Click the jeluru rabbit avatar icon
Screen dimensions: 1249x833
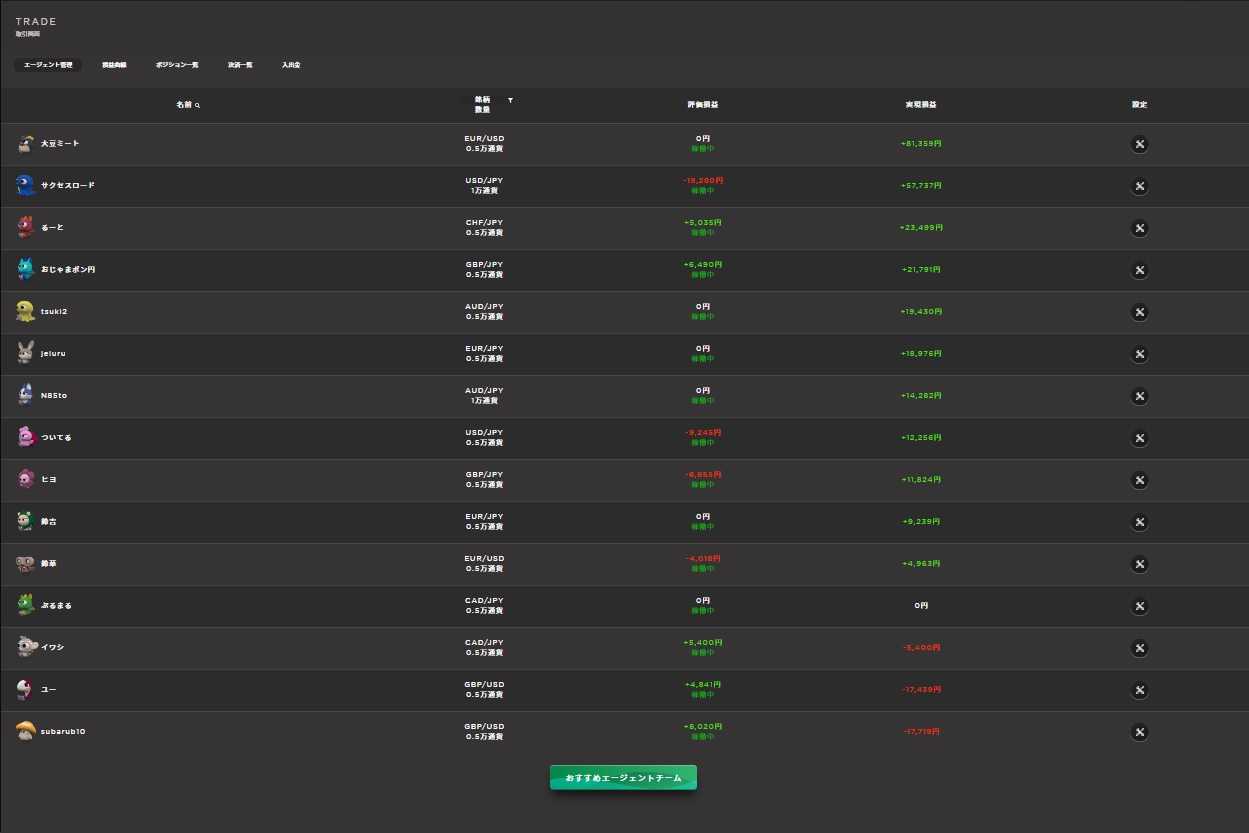click(25, 353)
